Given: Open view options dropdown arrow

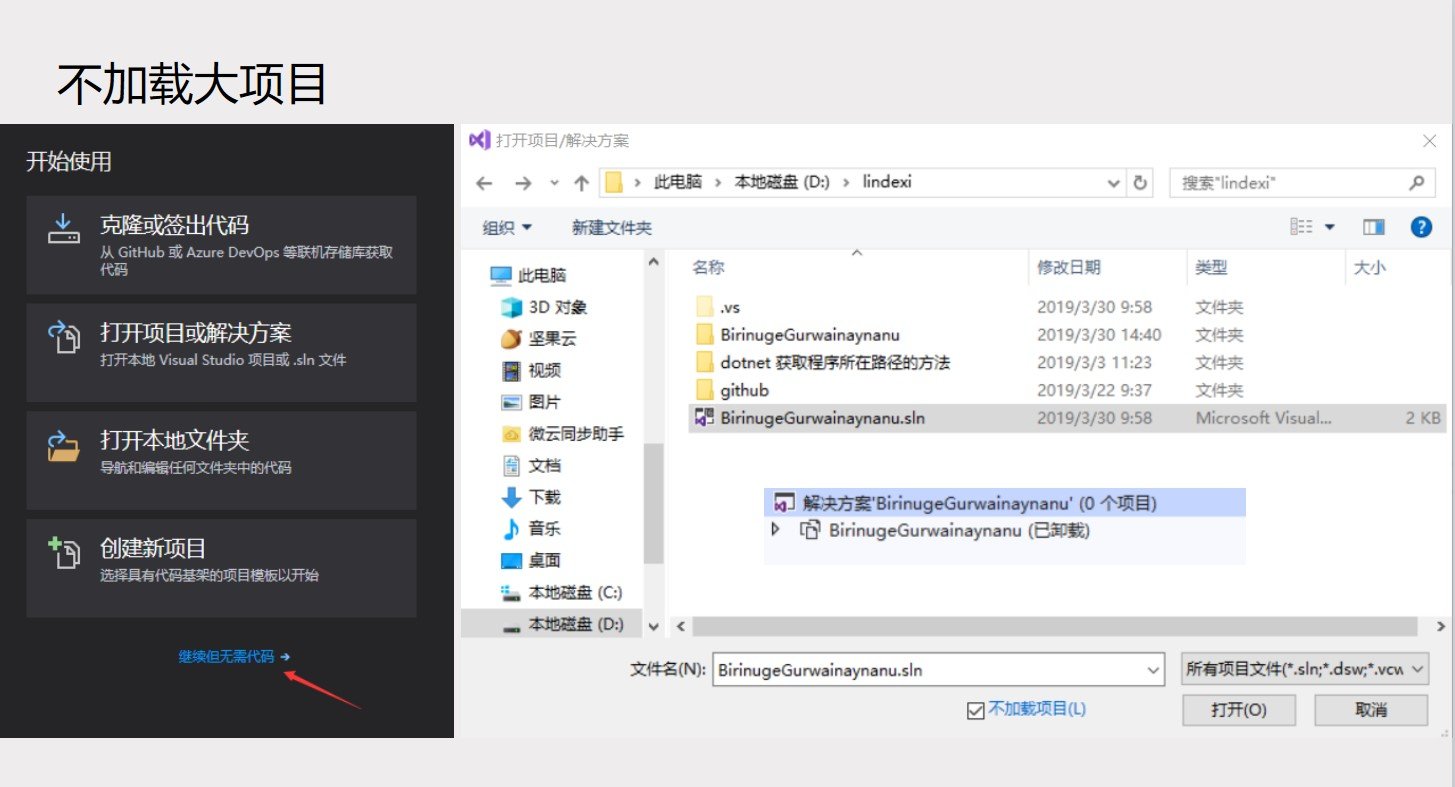Looking at the screenshot, I should pos(1330,227).
